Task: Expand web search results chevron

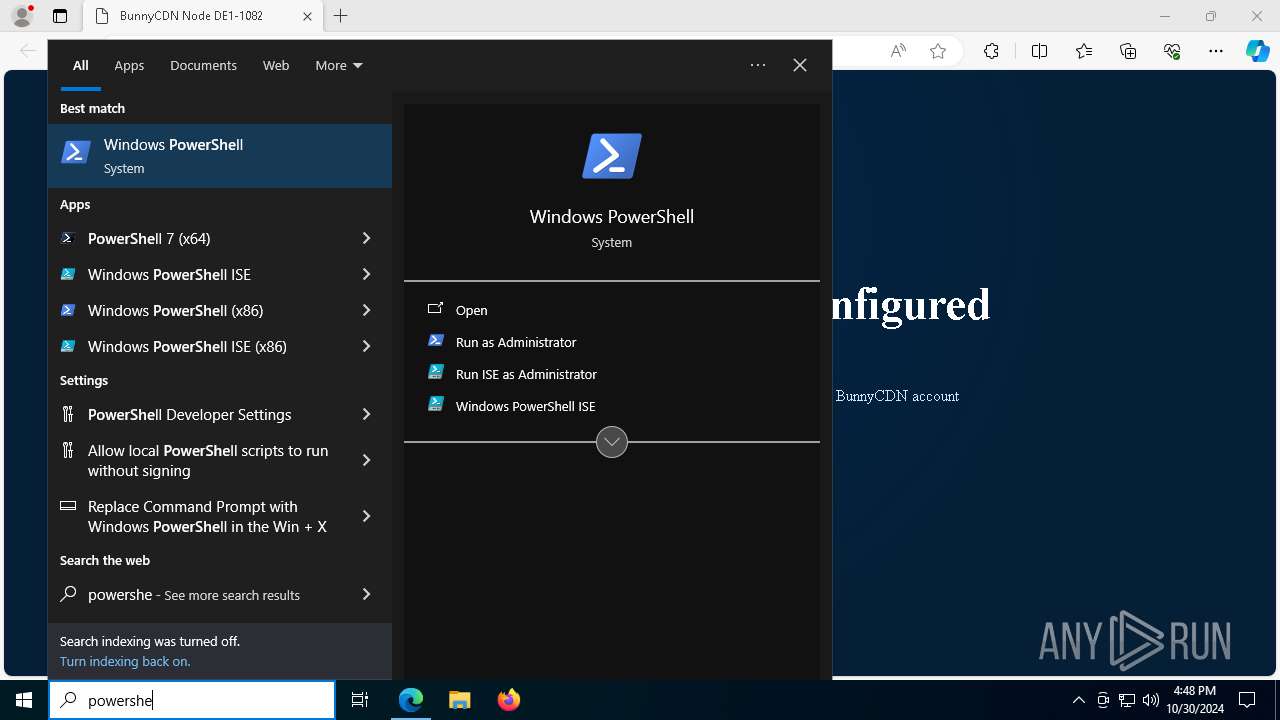Action: [366, 594]
